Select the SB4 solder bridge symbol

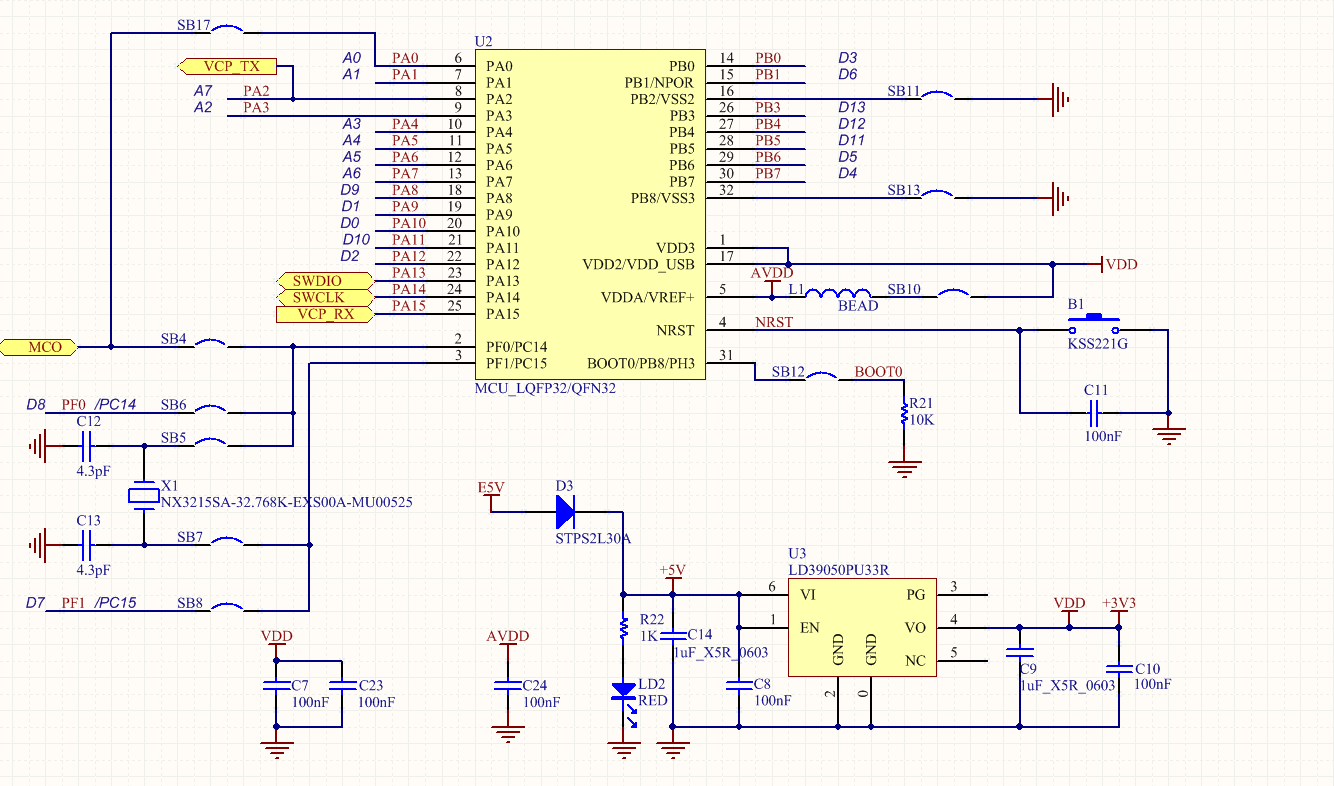(210, 345)
